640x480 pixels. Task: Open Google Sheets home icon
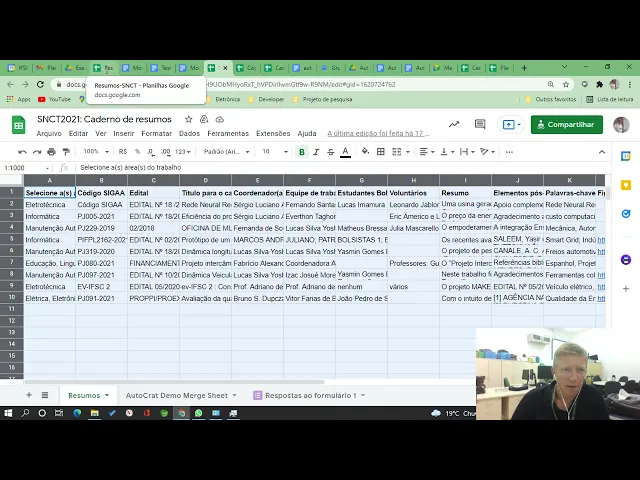(18, 125)
